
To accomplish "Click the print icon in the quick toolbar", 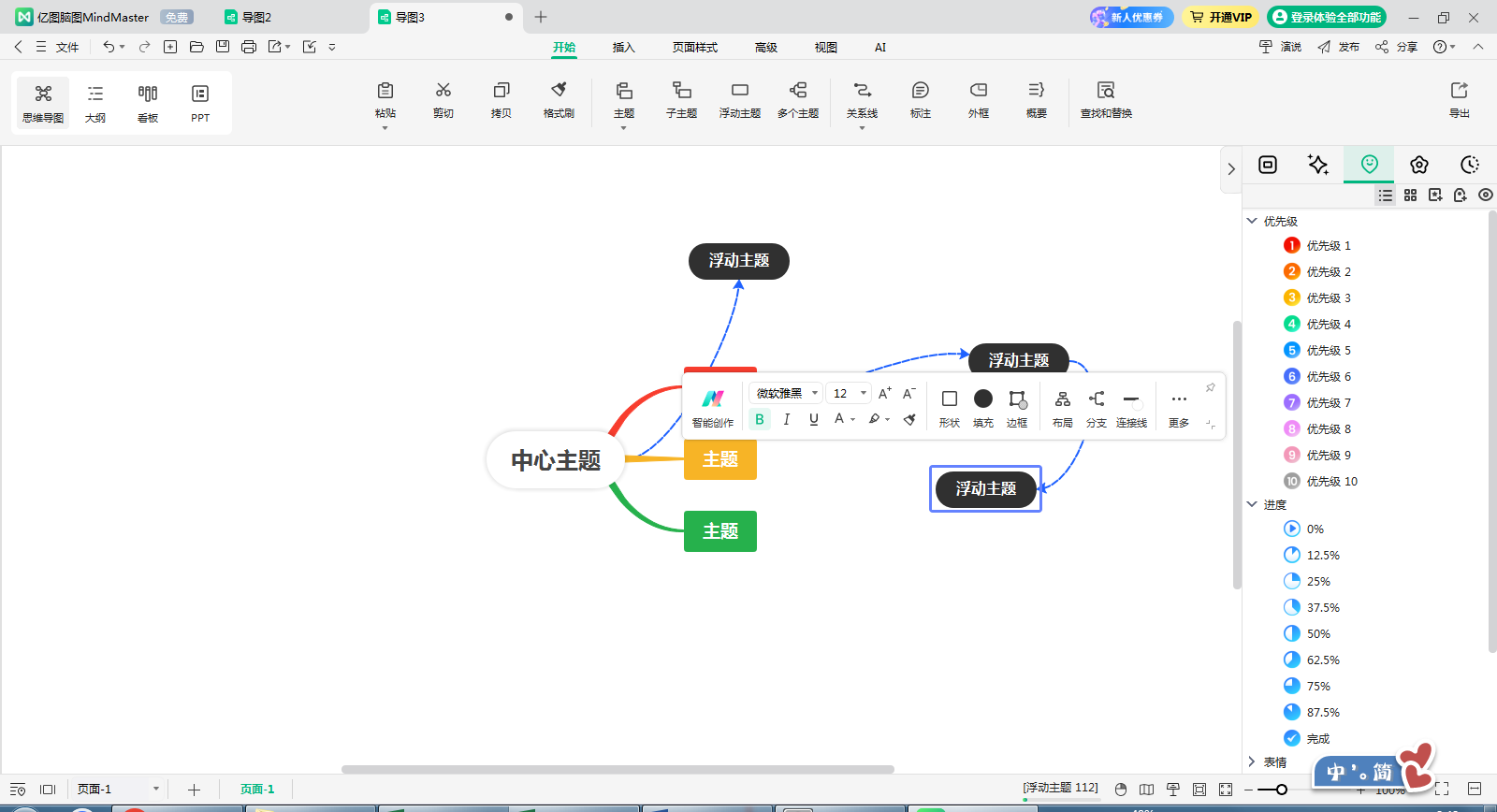I will click(x=249, y=47).
